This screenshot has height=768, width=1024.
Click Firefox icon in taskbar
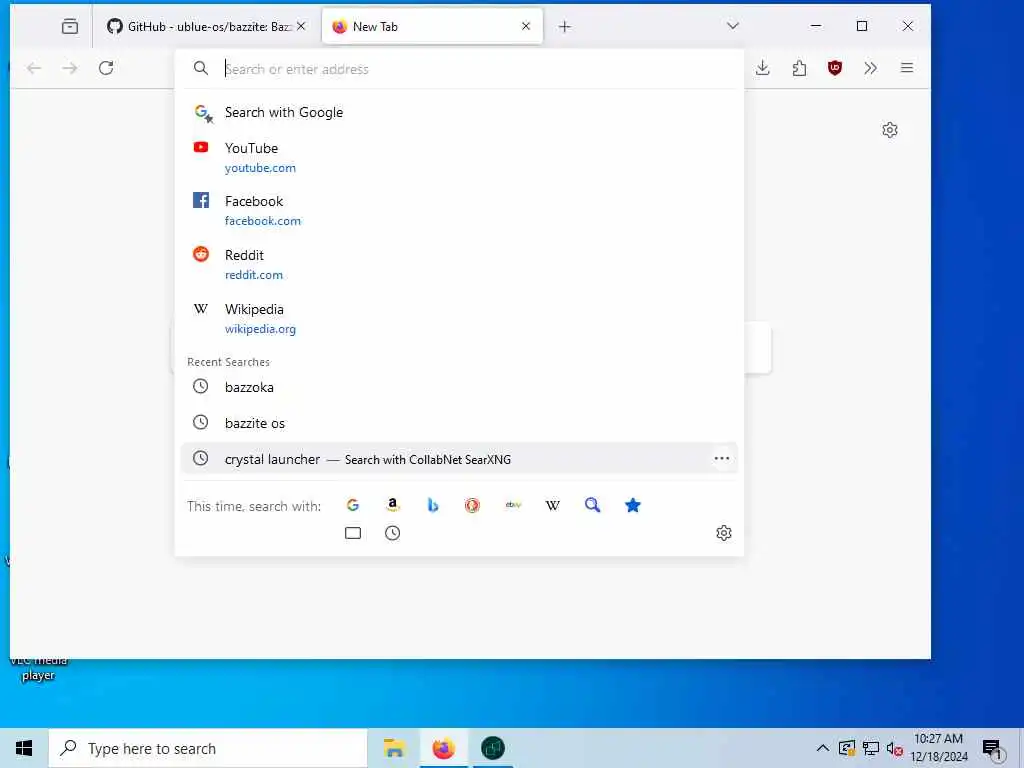tap(443, 748)
